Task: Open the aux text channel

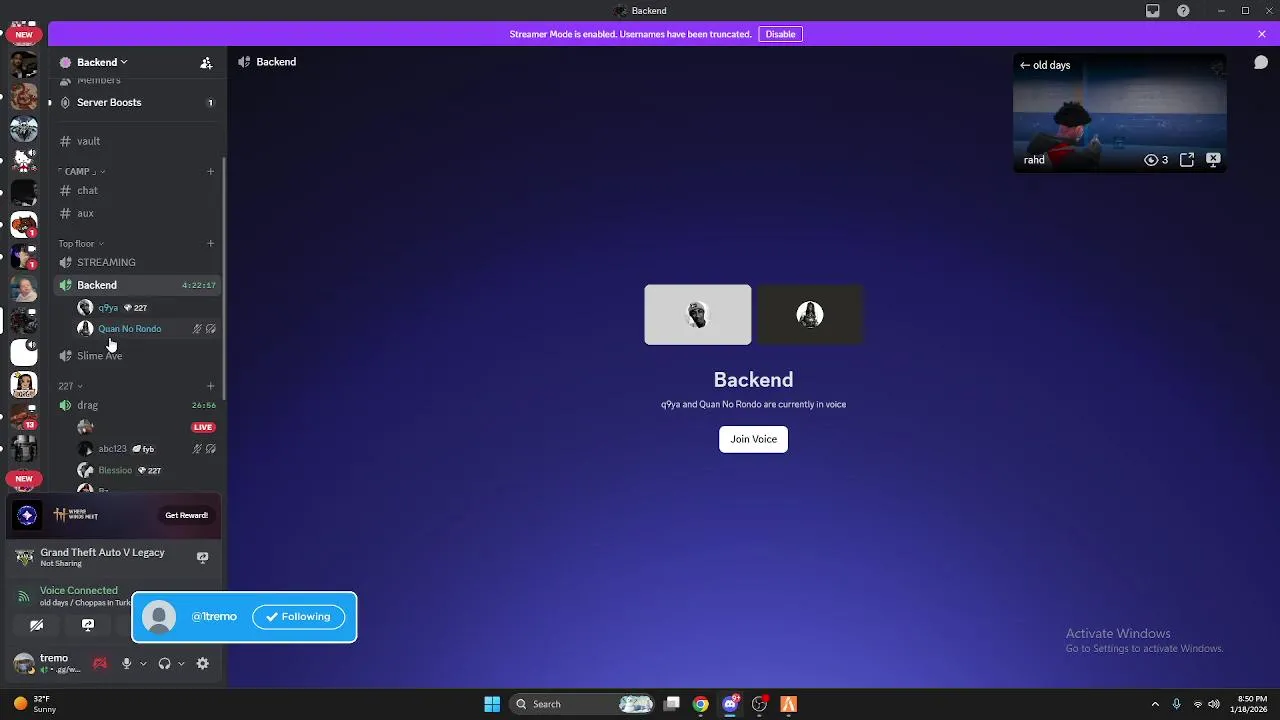Action: (x=136, y=213)
